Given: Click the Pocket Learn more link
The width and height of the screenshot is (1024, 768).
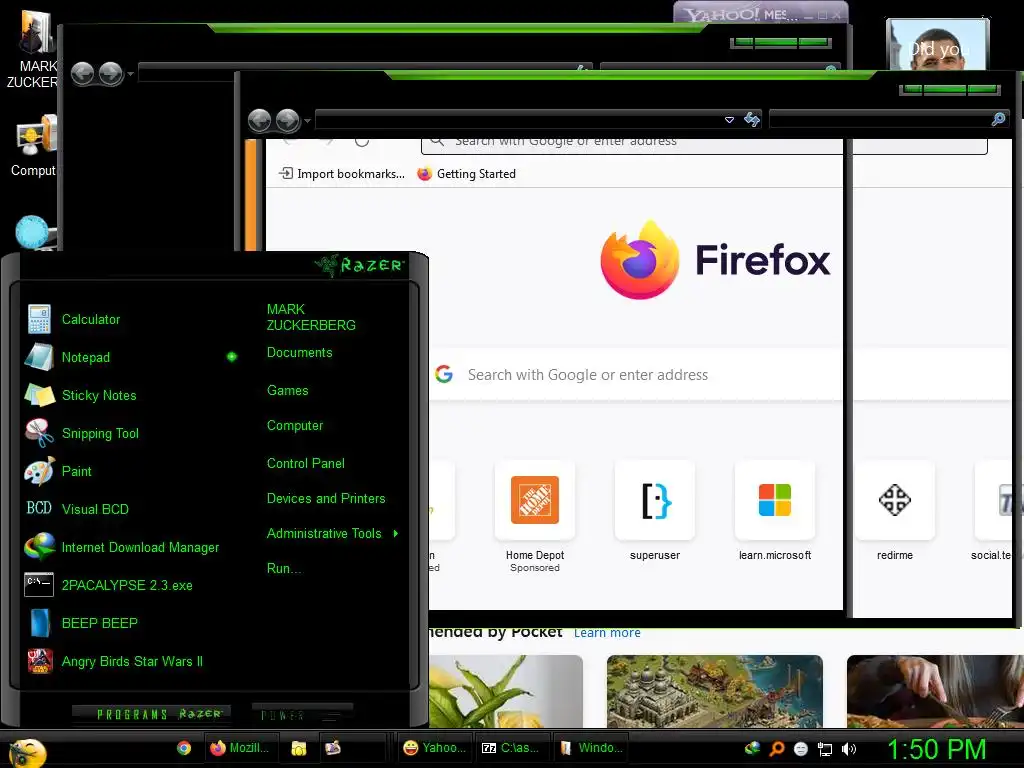Looking at the screenshot, I should (x=607, y=633).
